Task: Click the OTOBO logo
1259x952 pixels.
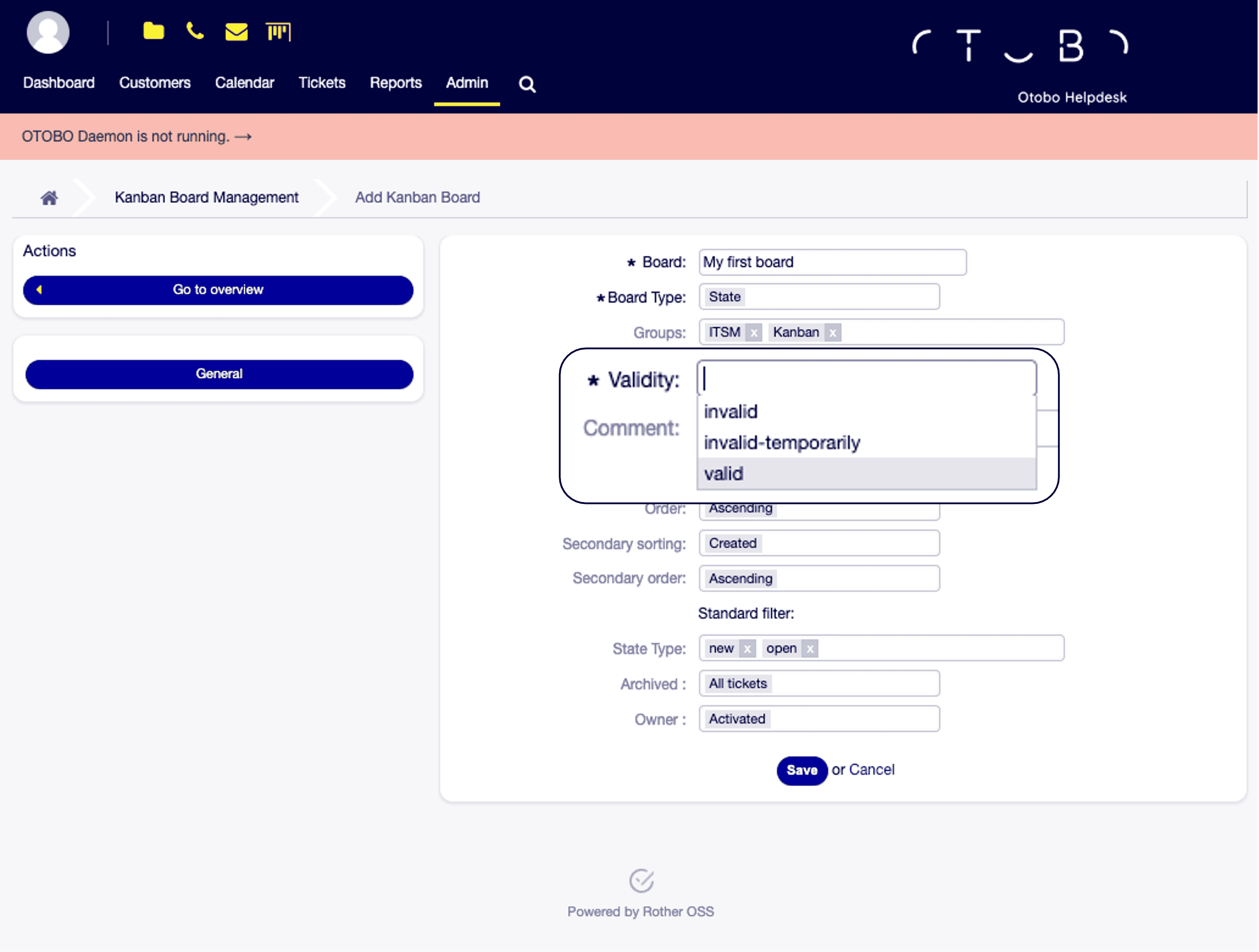Action: (1020, 45)
